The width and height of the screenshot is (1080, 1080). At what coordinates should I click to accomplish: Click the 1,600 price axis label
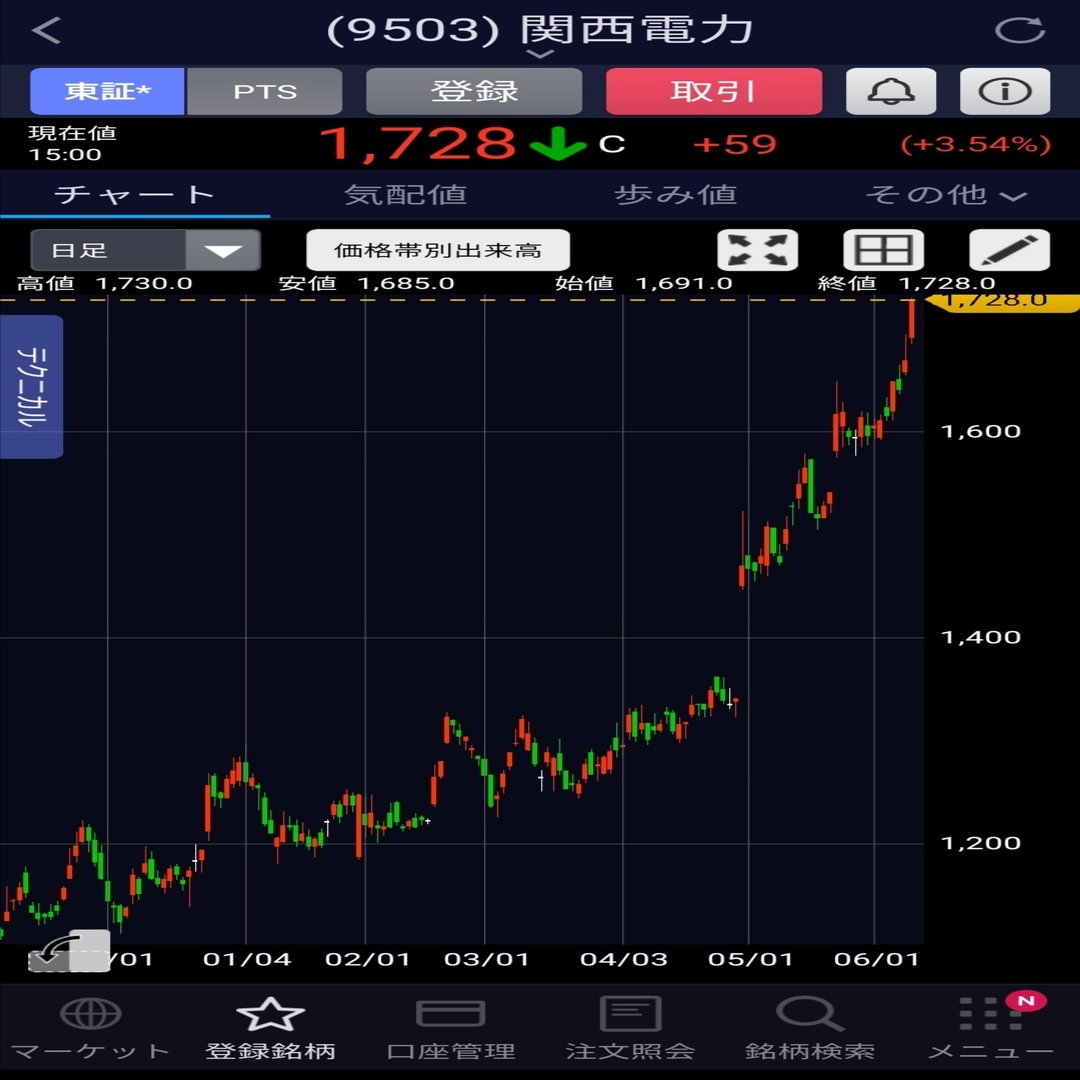point(980,431)
